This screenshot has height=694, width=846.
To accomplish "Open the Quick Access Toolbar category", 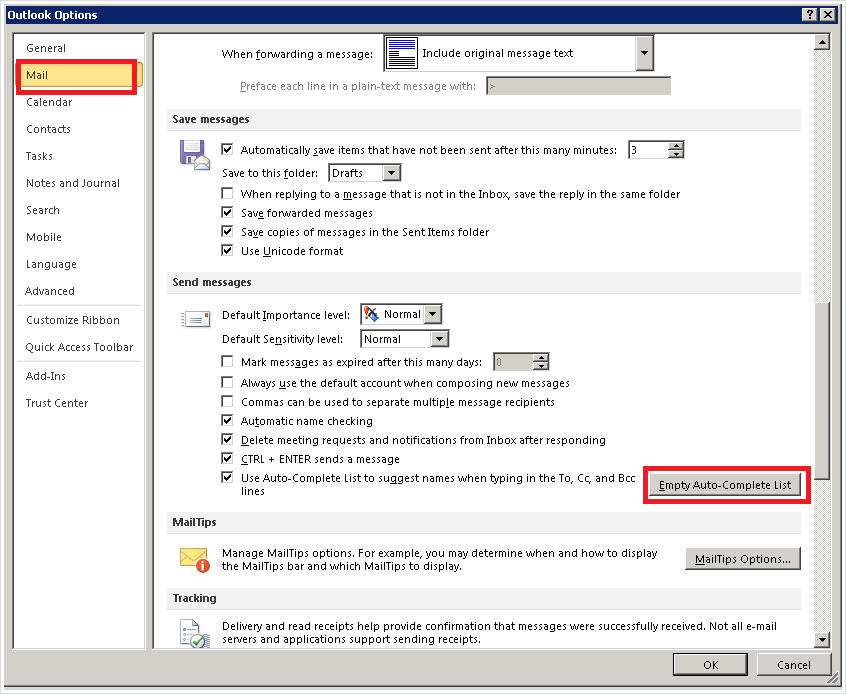I will tap(79, 347).
